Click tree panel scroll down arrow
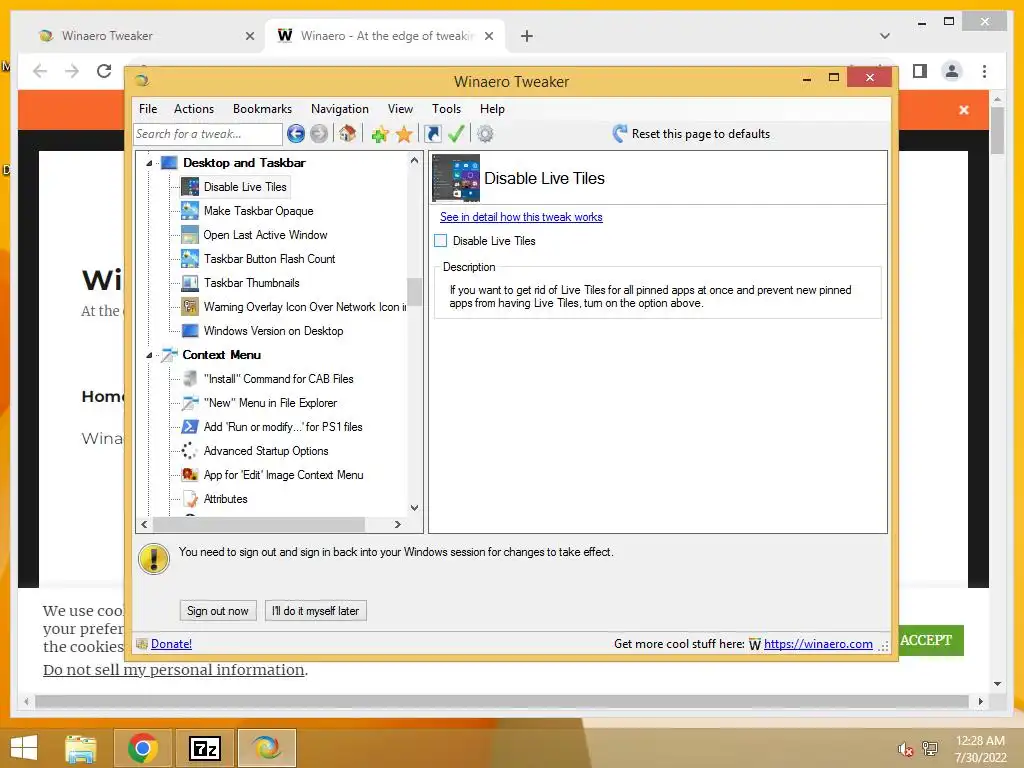The image size is (1024, 768). click(415, 507)
